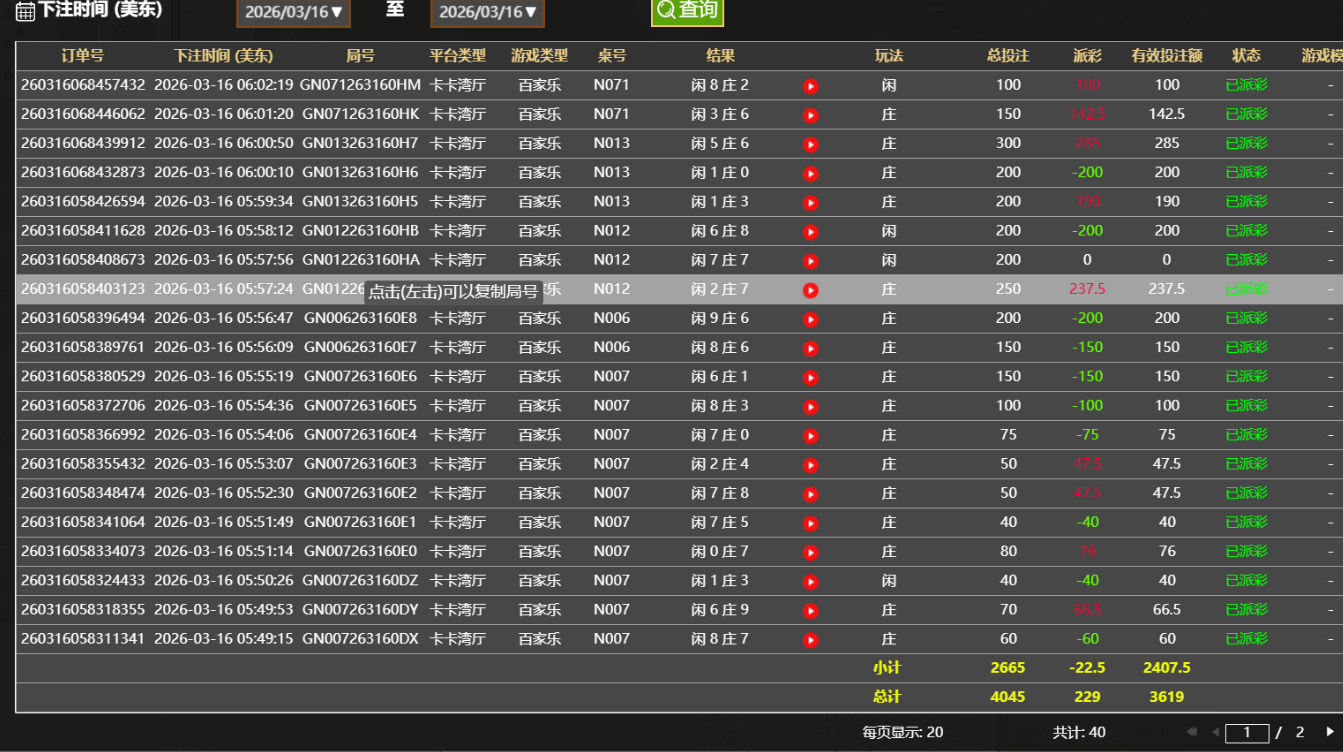
Task: Play replay for order 260316068432873
Action: coord(810,173)
